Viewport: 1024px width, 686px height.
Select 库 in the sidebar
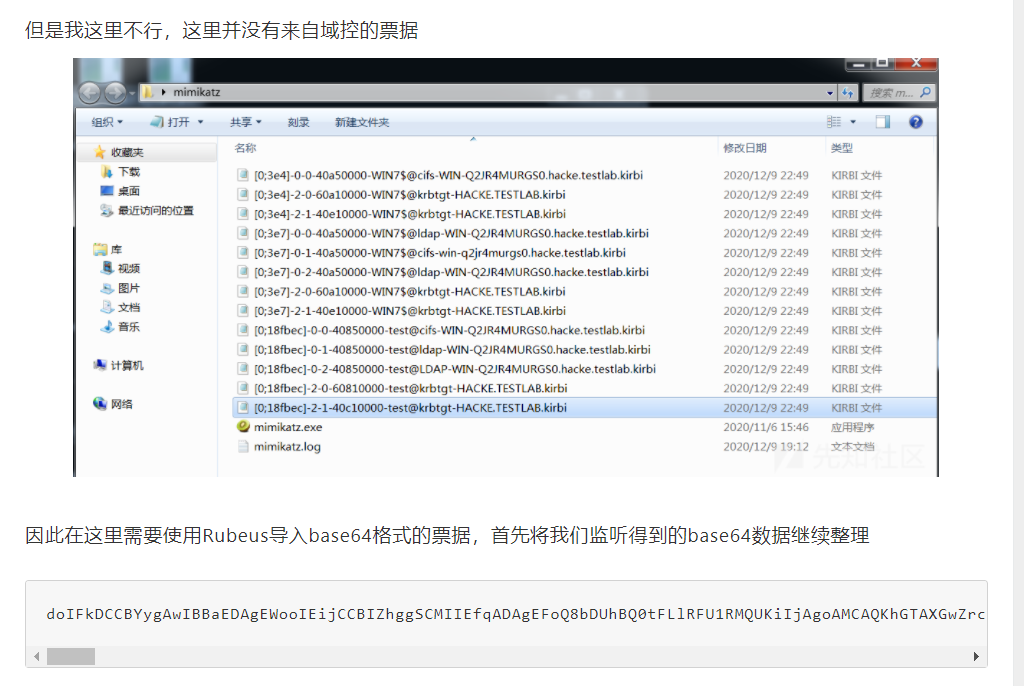point(116,249)
